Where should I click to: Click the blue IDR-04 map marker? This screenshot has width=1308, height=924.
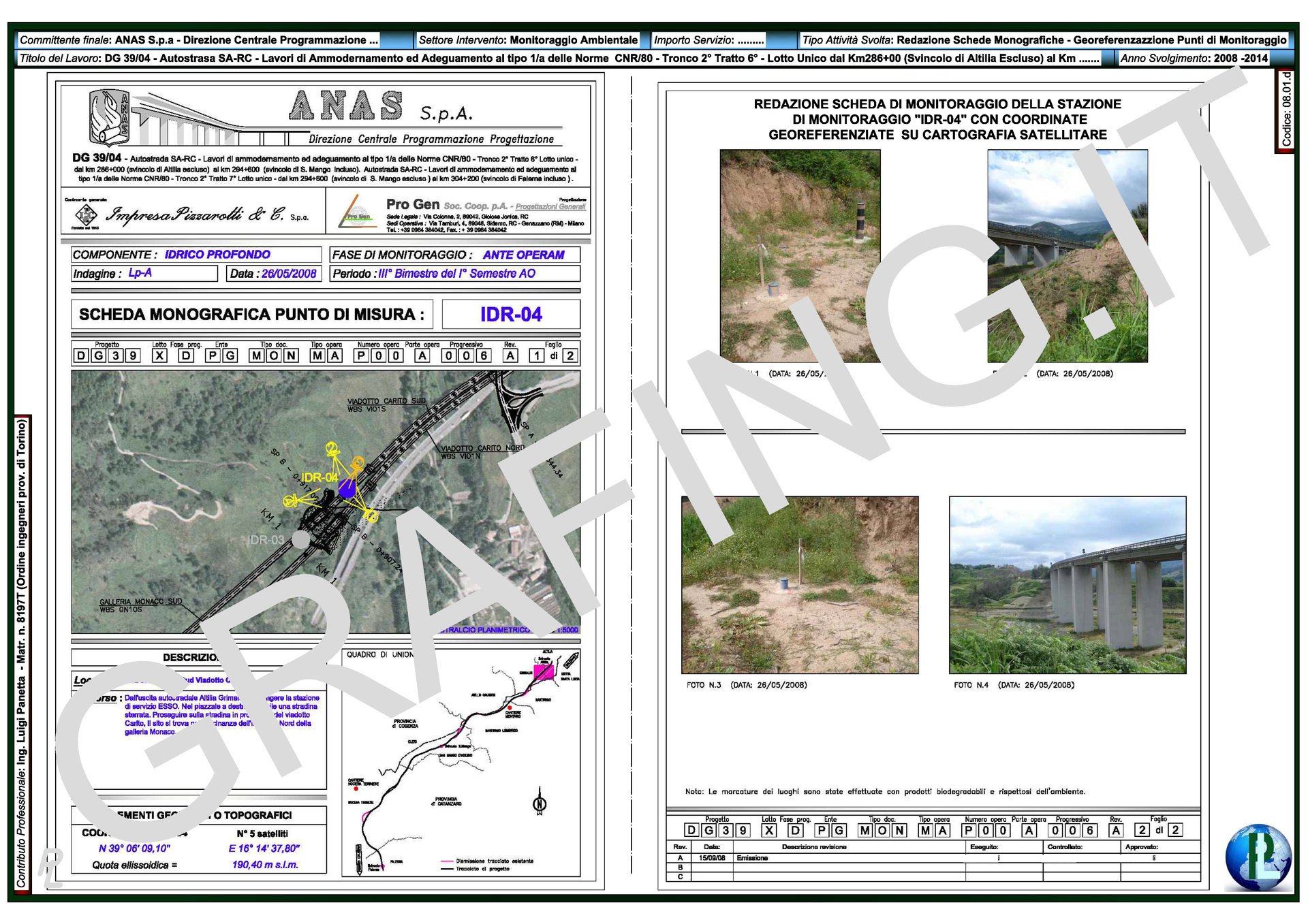(347, 488)
